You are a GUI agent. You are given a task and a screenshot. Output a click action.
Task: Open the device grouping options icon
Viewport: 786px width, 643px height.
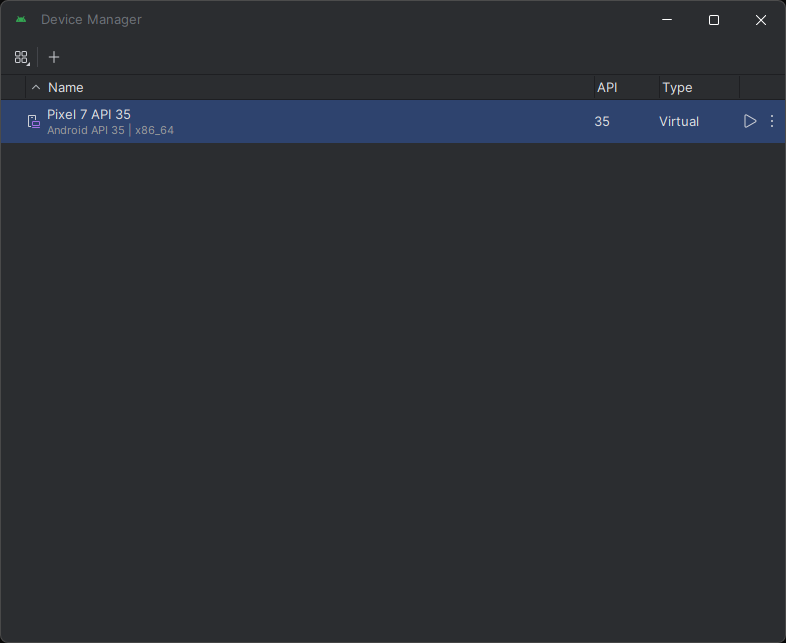click(21, 57)
